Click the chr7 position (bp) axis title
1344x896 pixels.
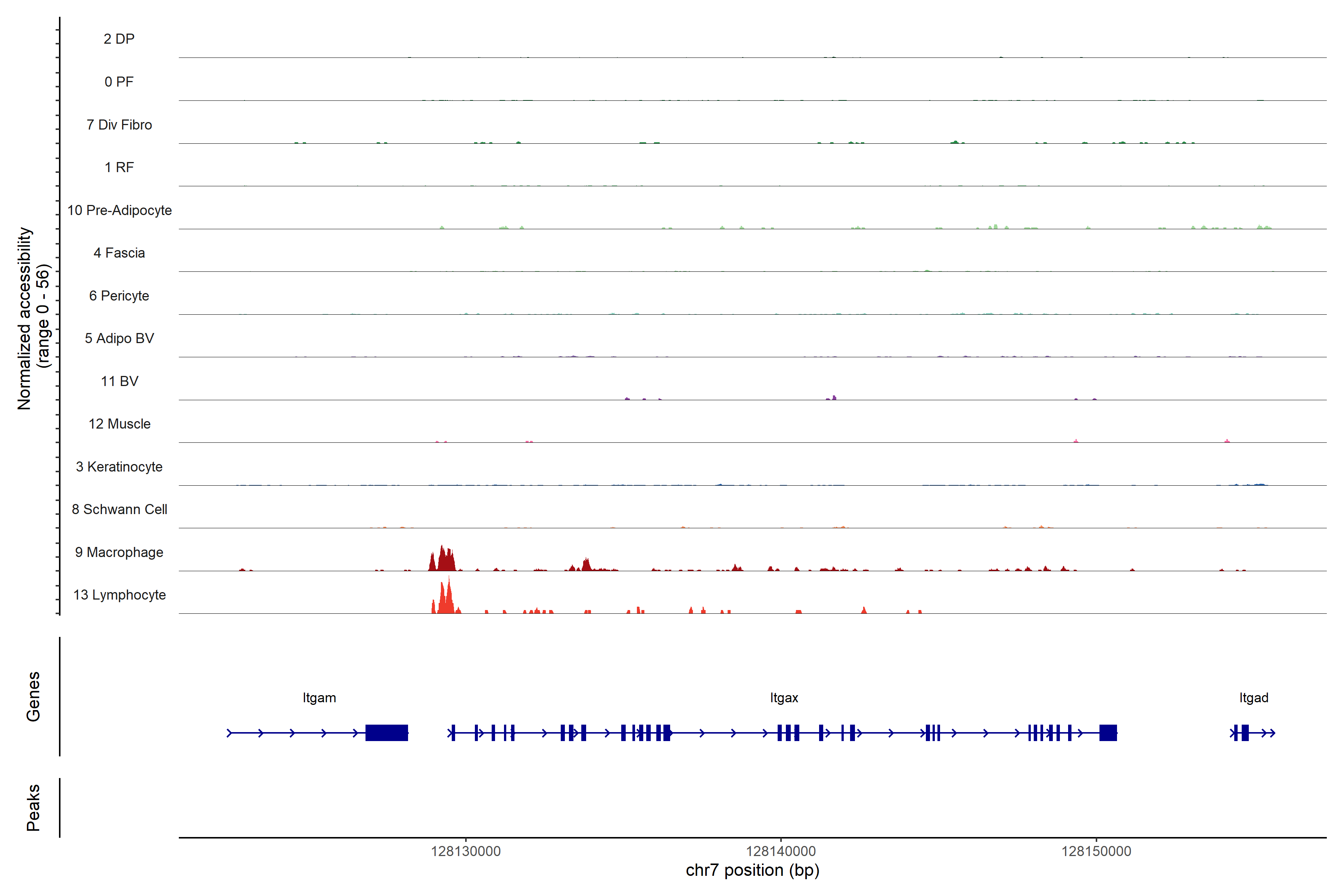click(x=752, y=870)
